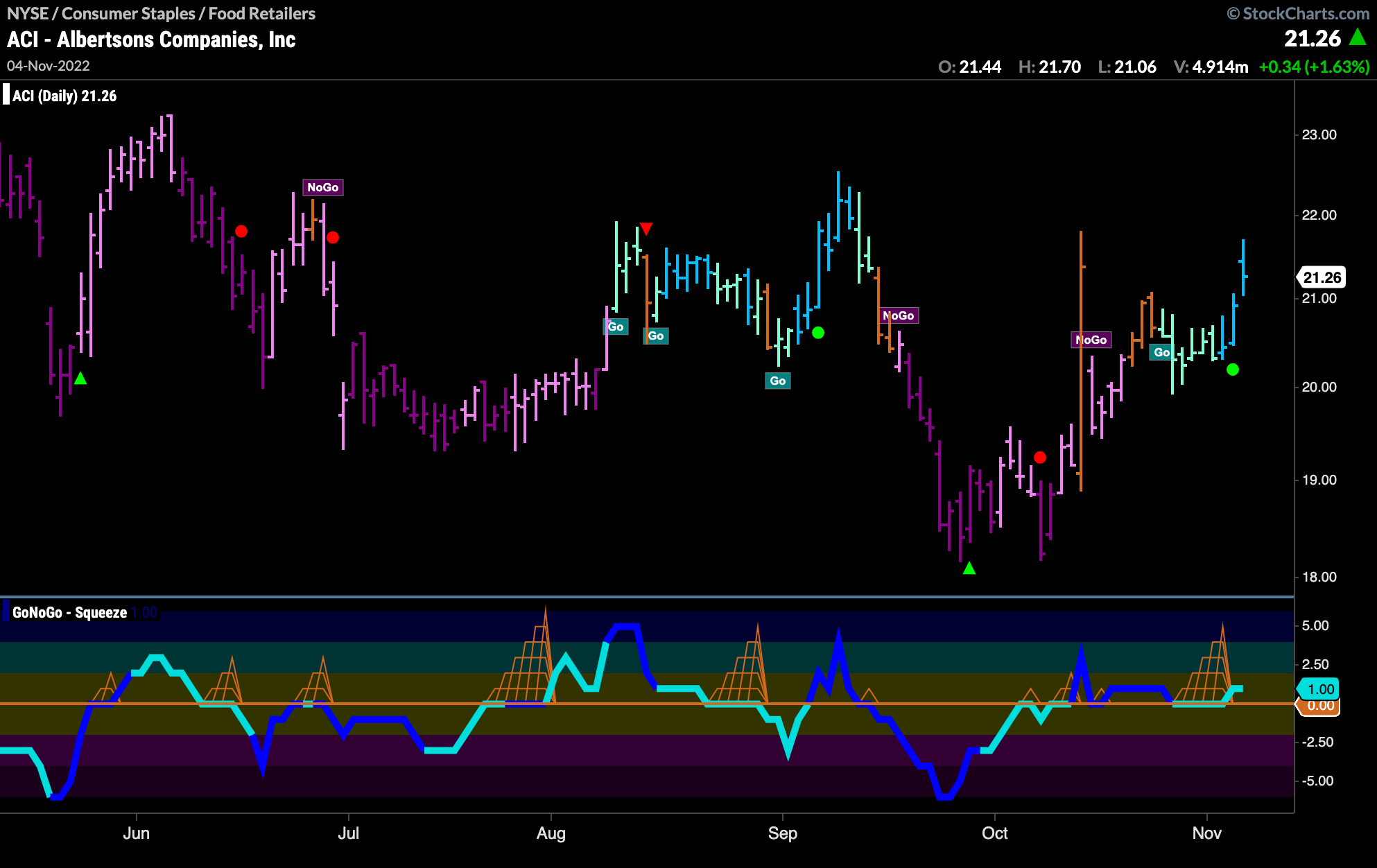
Task: Click the 23.00 price axis label
Action: pos(1319,134)
